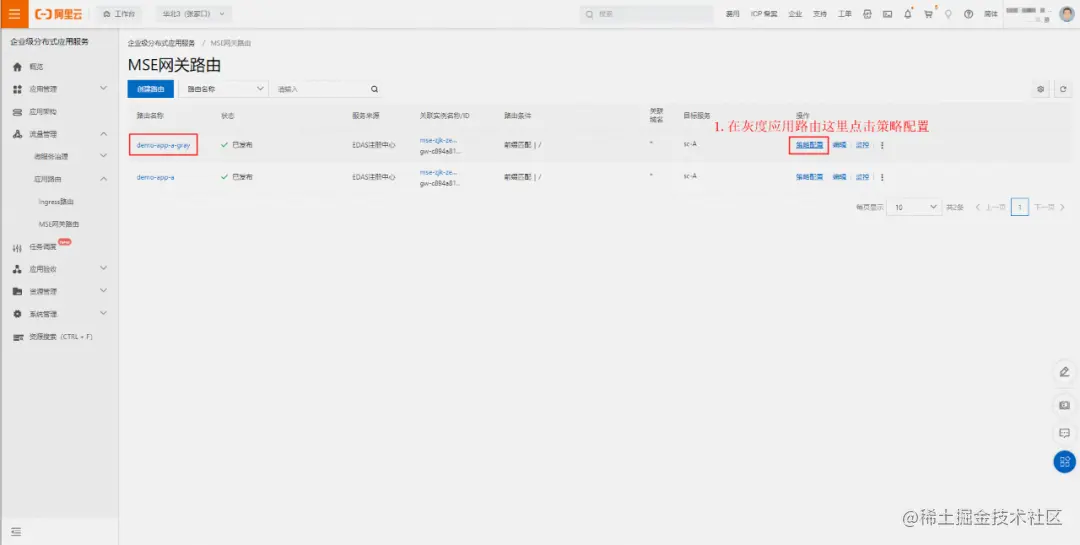Open the shopping cart icon
Image resolution: width=1080 pixels, height=545 pixels.
928,14
